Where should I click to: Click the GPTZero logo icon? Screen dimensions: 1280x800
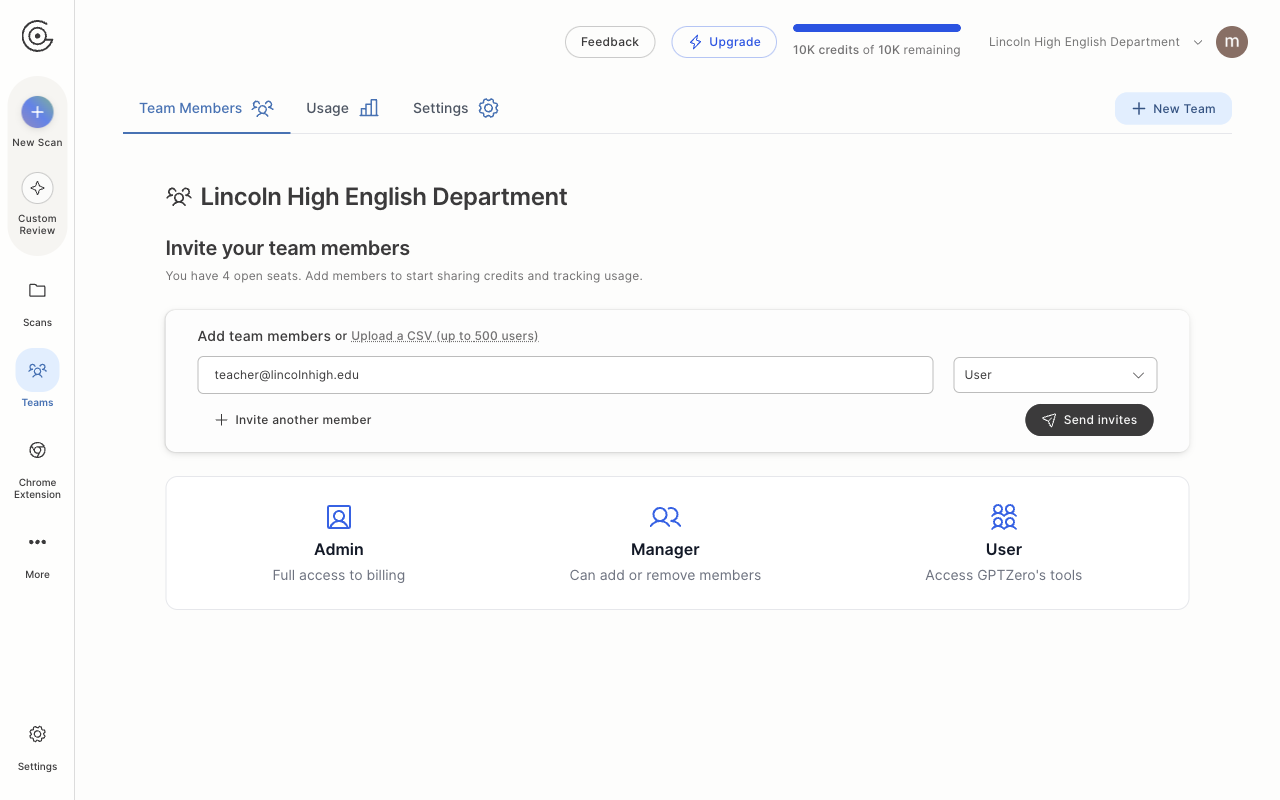tap(37, 37)
